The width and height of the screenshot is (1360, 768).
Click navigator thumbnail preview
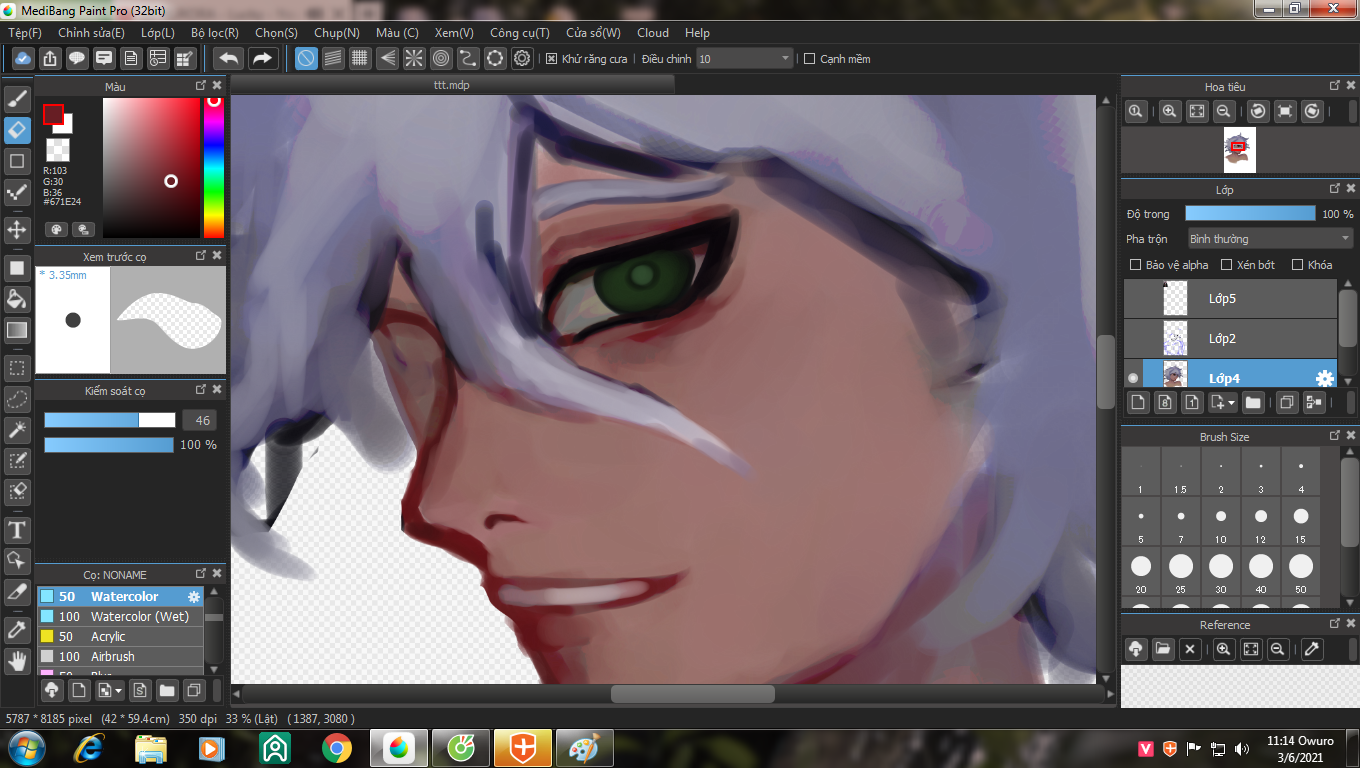click(1239, 150)
